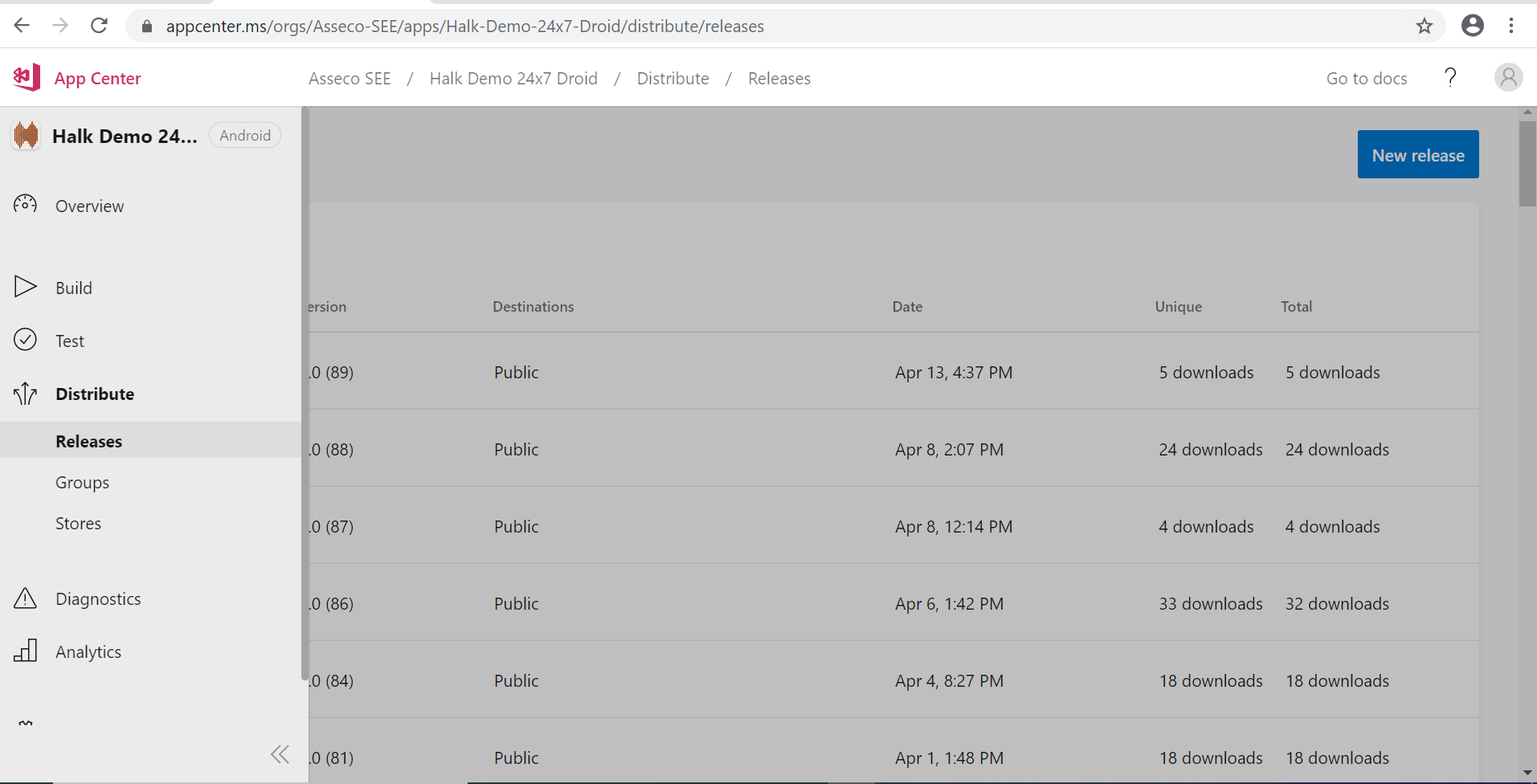Click the App Center logo icon
Viewport: 1537px width, 784px height.
(27, 78)
